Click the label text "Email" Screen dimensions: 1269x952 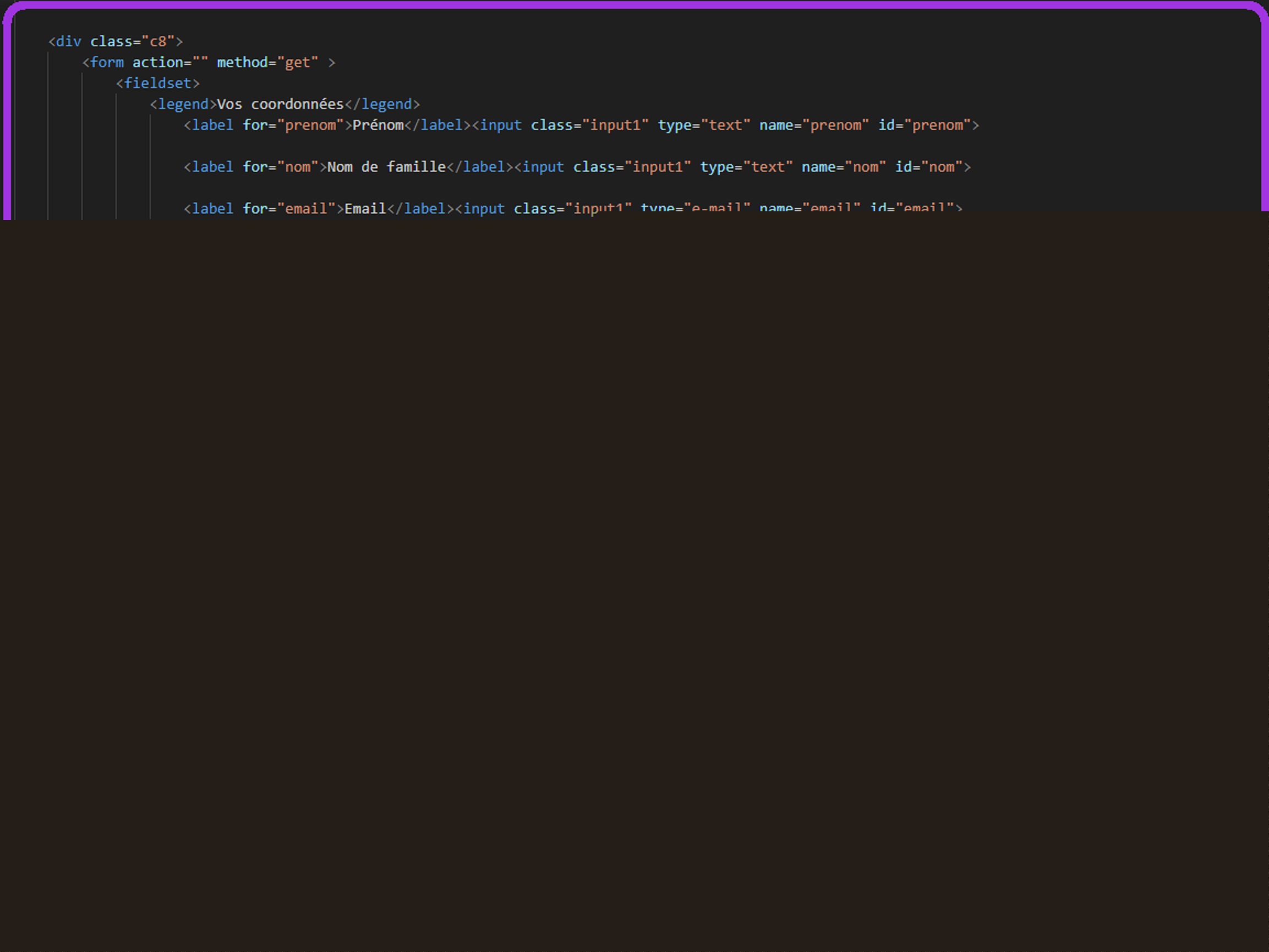365,209
